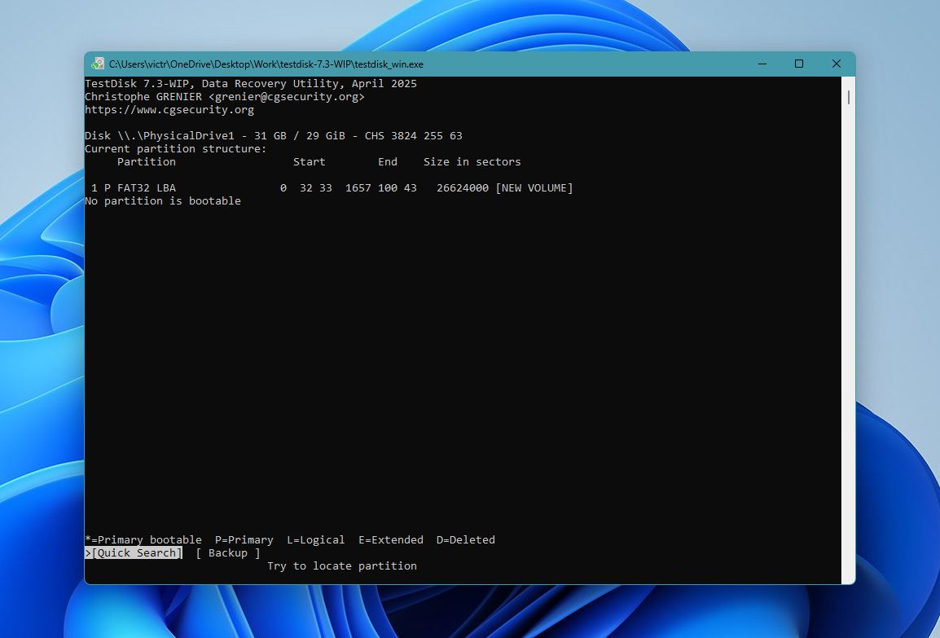Click the 26624000 sector size value
Screen dimensions: 940x638
click(x=462, y=188)
